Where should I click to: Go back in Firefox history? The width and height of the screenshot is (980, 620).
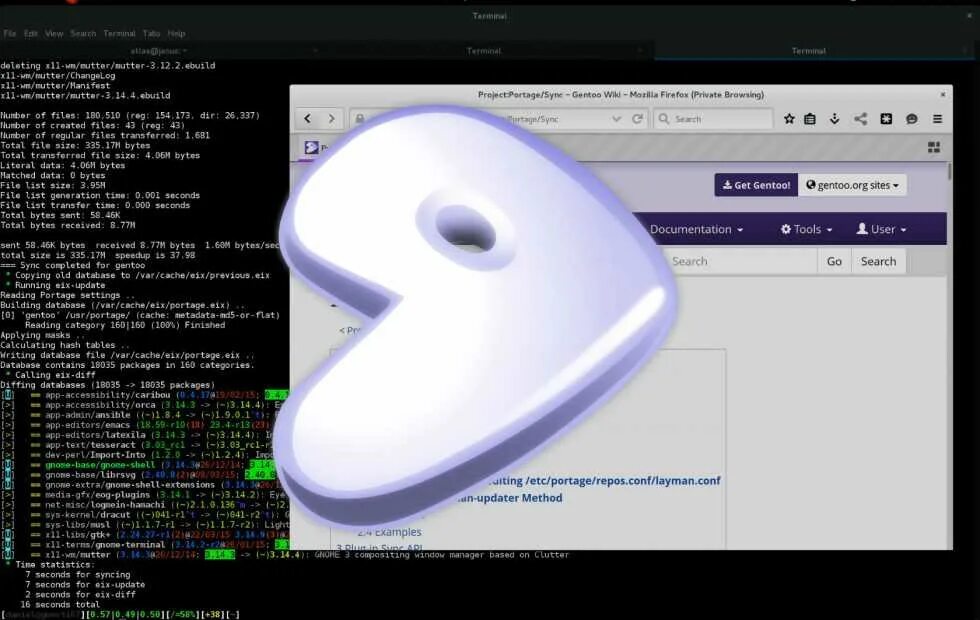click(308, 119)
